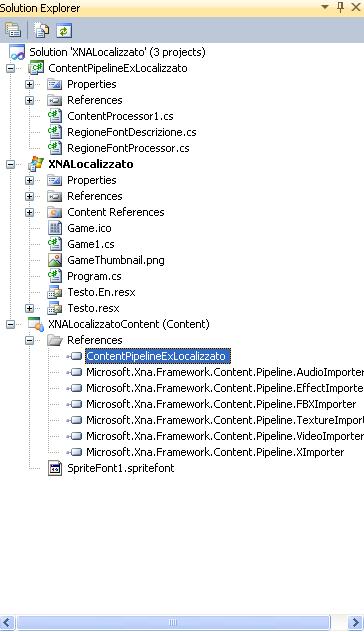Collapse the XNALocalizzato project node
The image size is (364, 632).
10,164
